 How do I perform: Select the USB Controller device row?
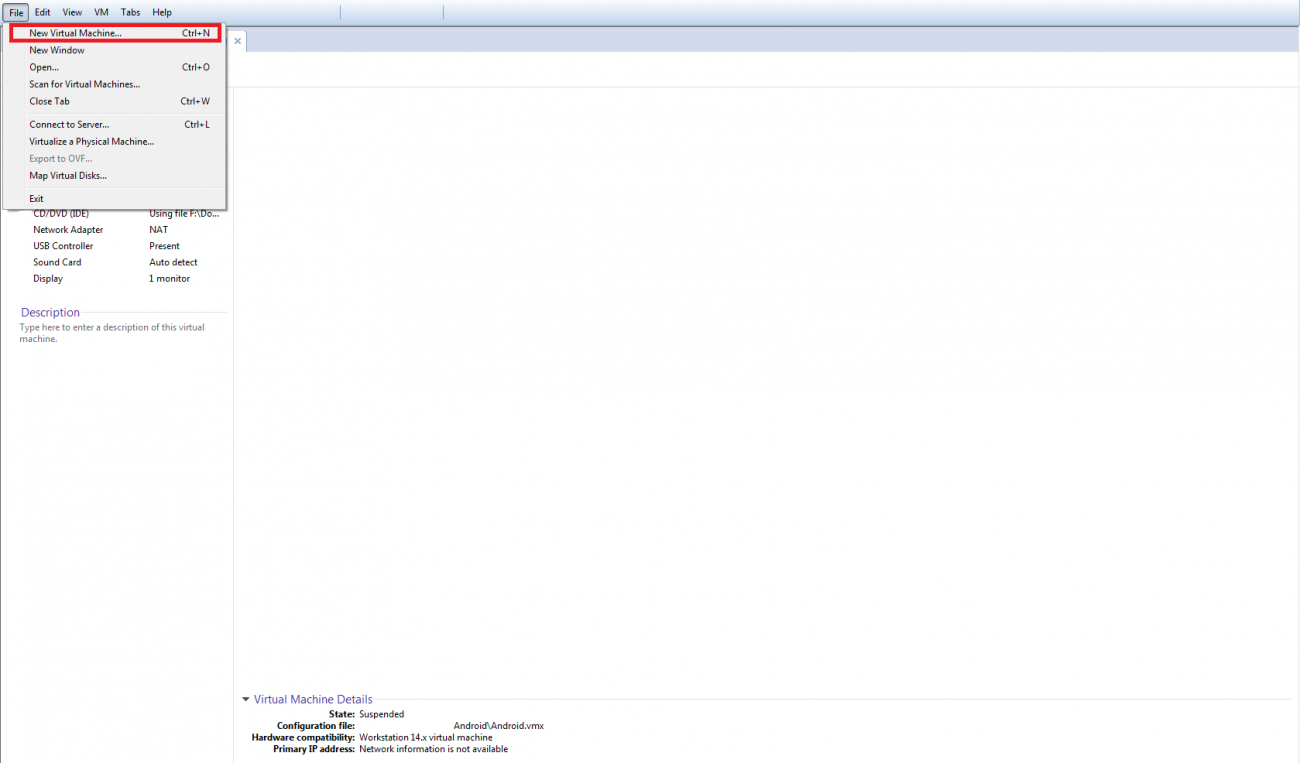coord(63,246)
